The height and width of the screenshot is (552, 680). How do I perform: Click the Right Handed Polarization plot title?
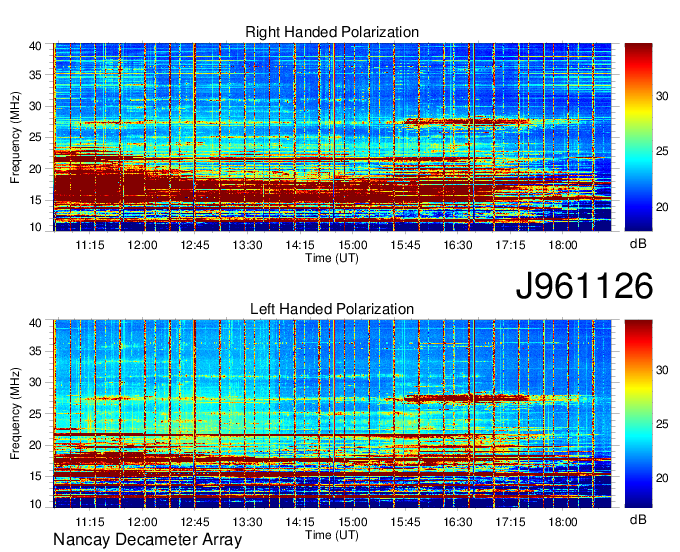tap(332, 32)
